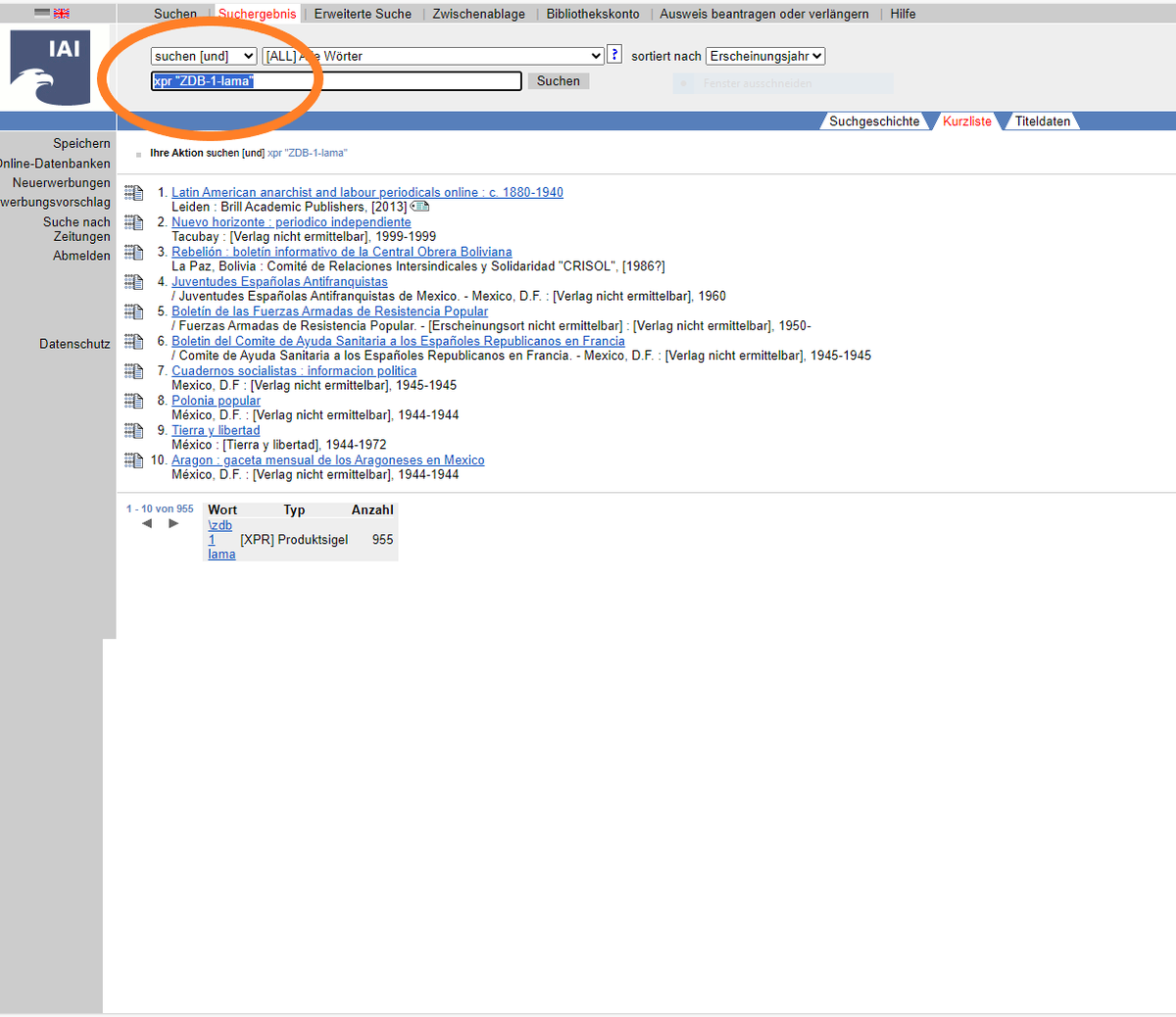Open the Hilfe menu item

[x=904, y=14]
